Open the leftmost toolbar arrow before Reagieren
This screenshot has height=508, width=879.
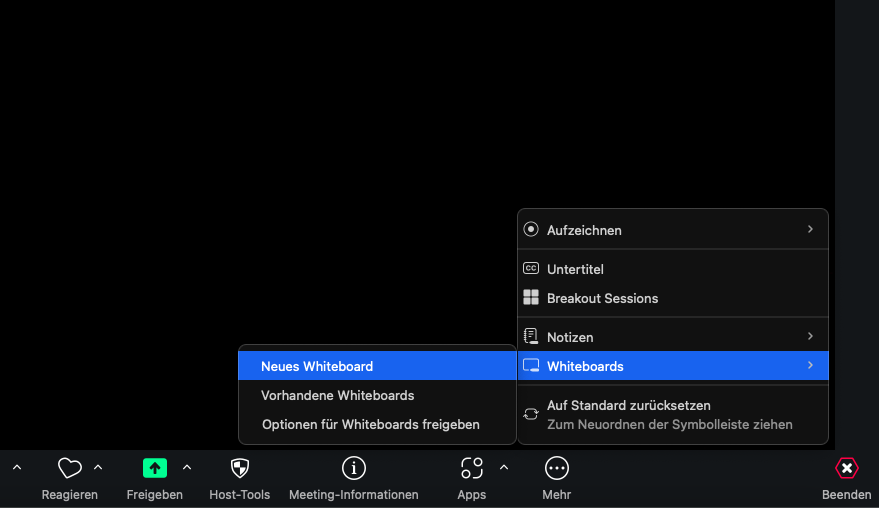click(x=16, y=467)
